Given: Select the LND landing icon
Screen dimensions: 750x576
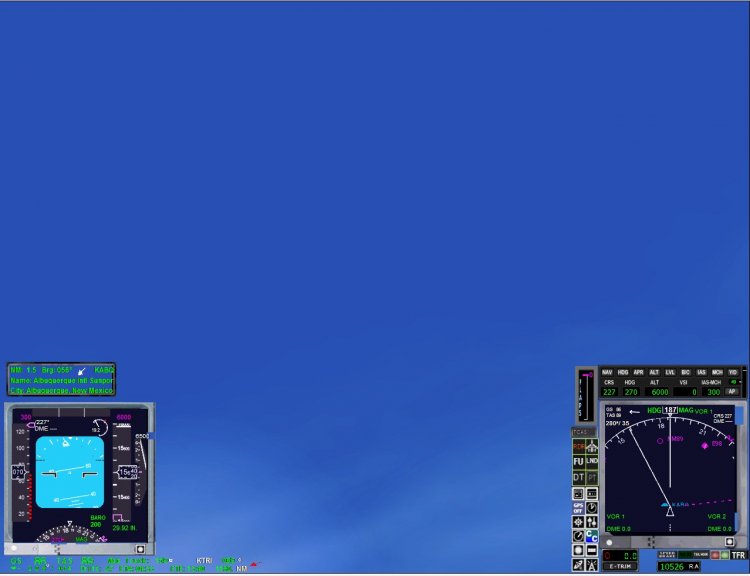Looking at the screenshot, I should (592, 461).
